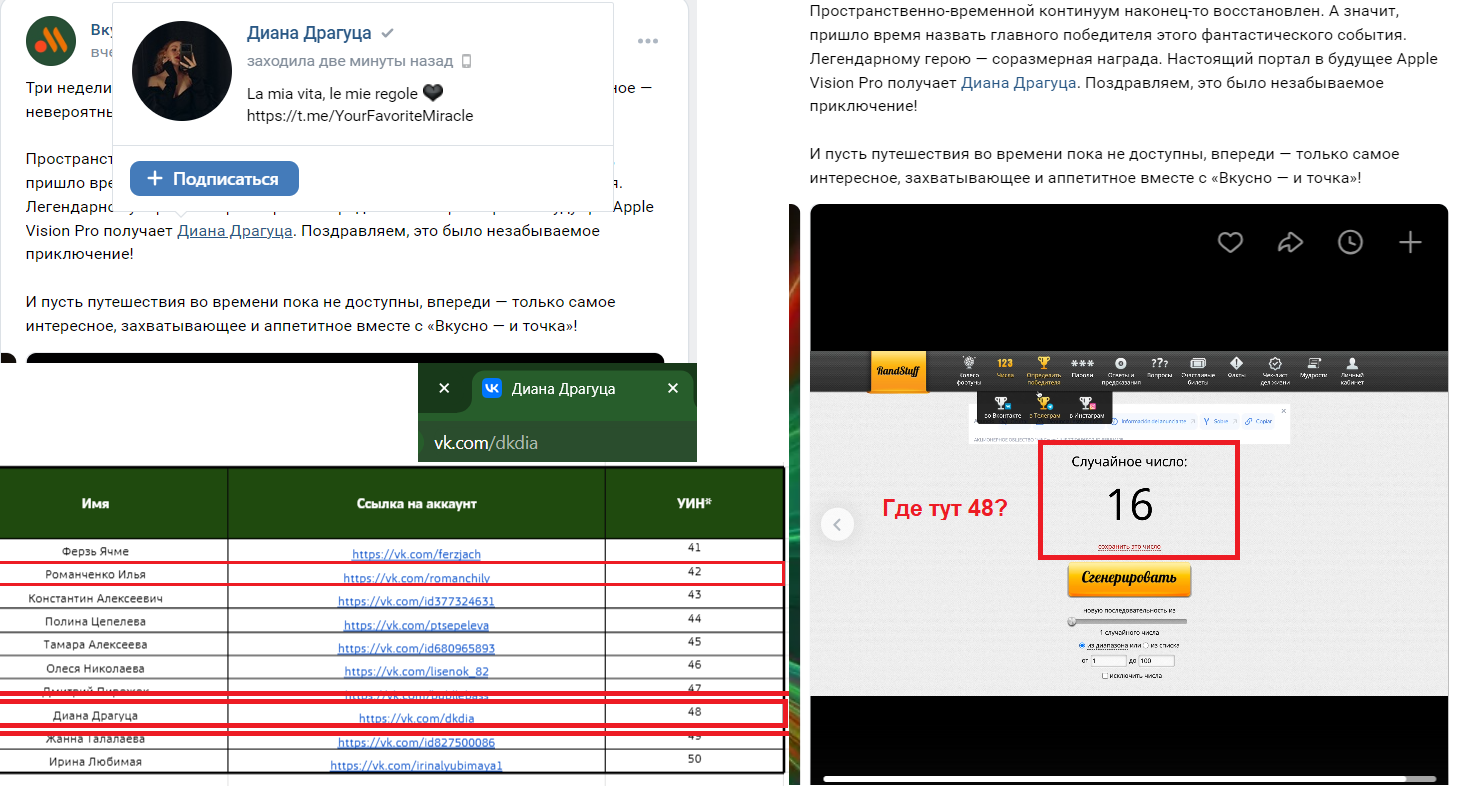This screenshot has width=1458, height=786.
Task: Choose winner picker for ВКонтакте
Action: (x=1002, y=408)
